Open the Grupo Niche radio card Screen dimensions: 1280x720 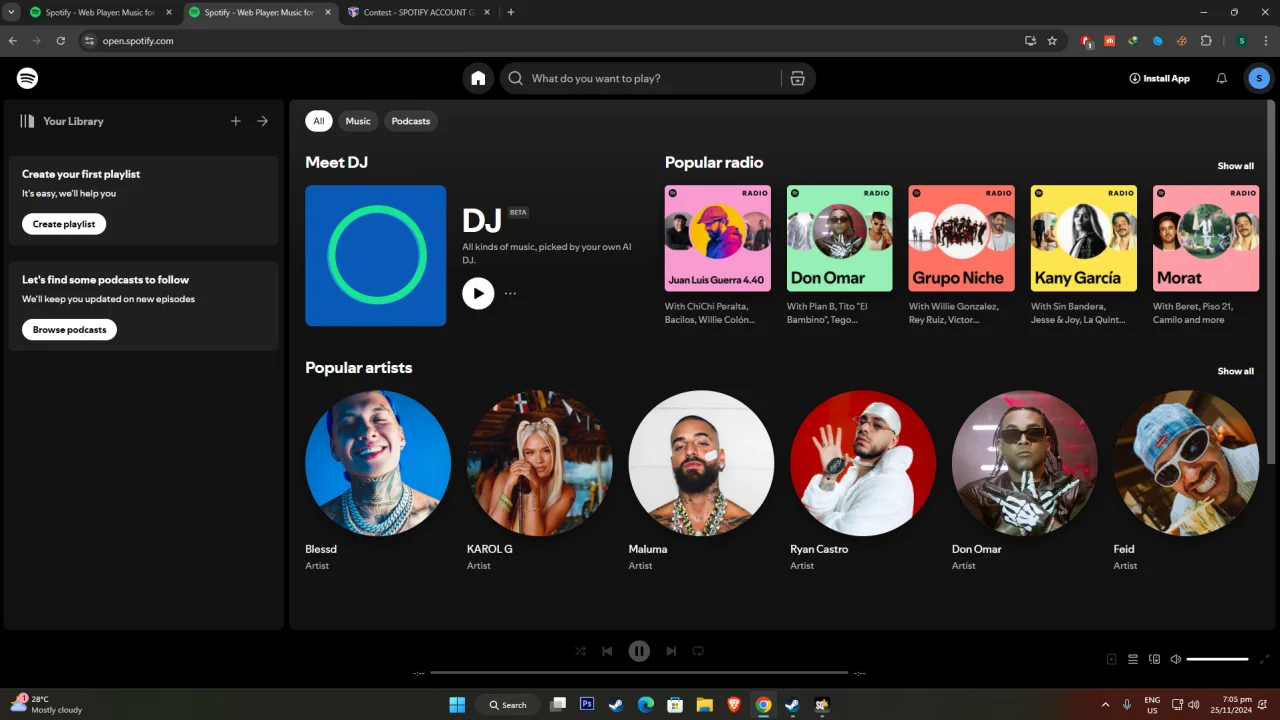962,256
